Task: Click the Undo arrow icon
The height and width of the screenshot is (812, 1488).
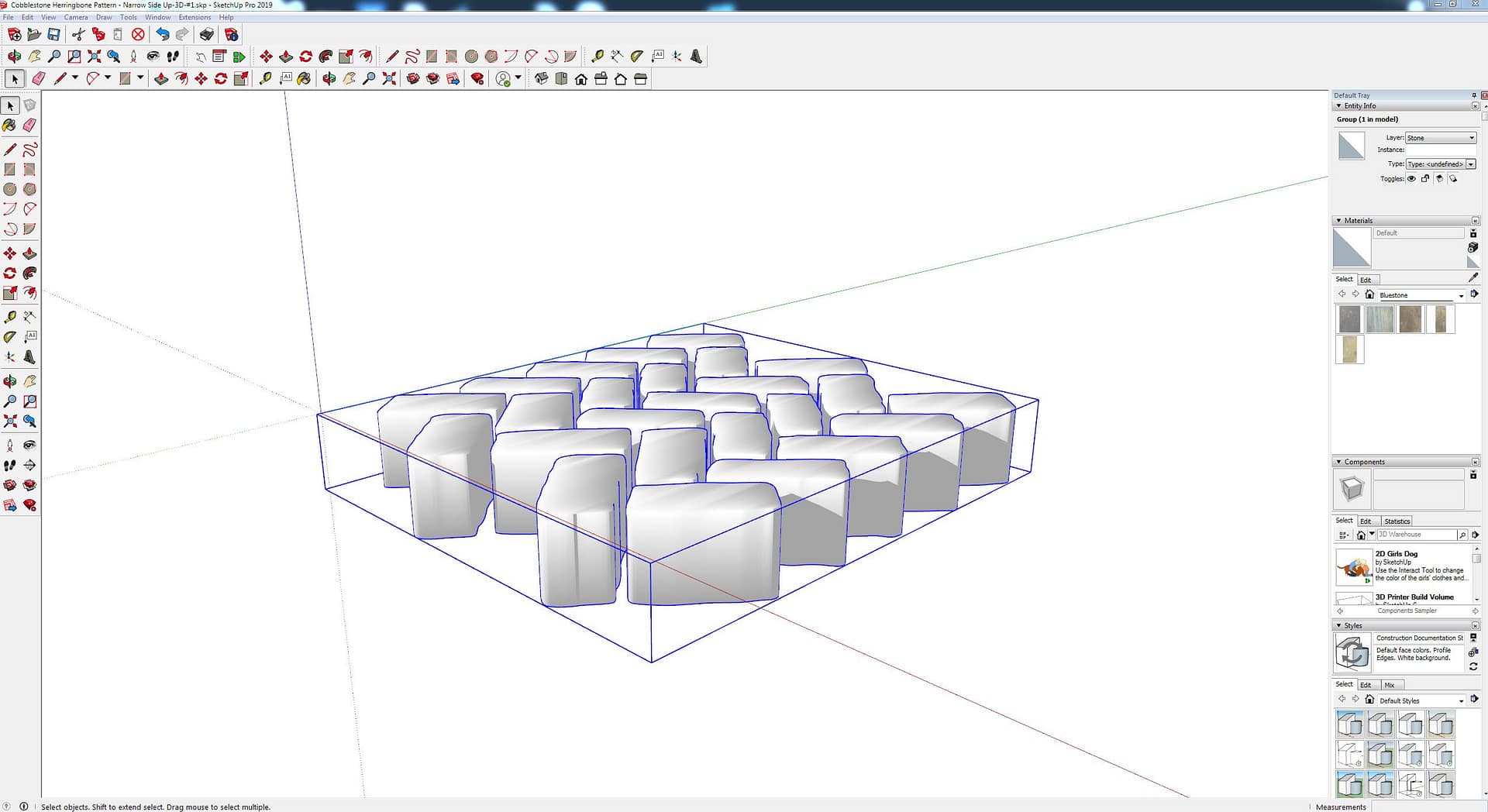Action: (x=162, y=34)
